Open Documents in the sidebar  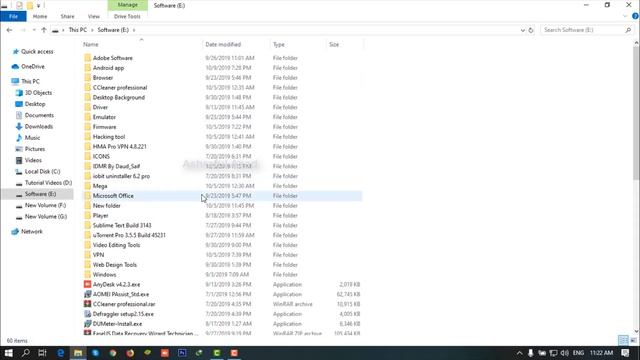tap(39, 115)
